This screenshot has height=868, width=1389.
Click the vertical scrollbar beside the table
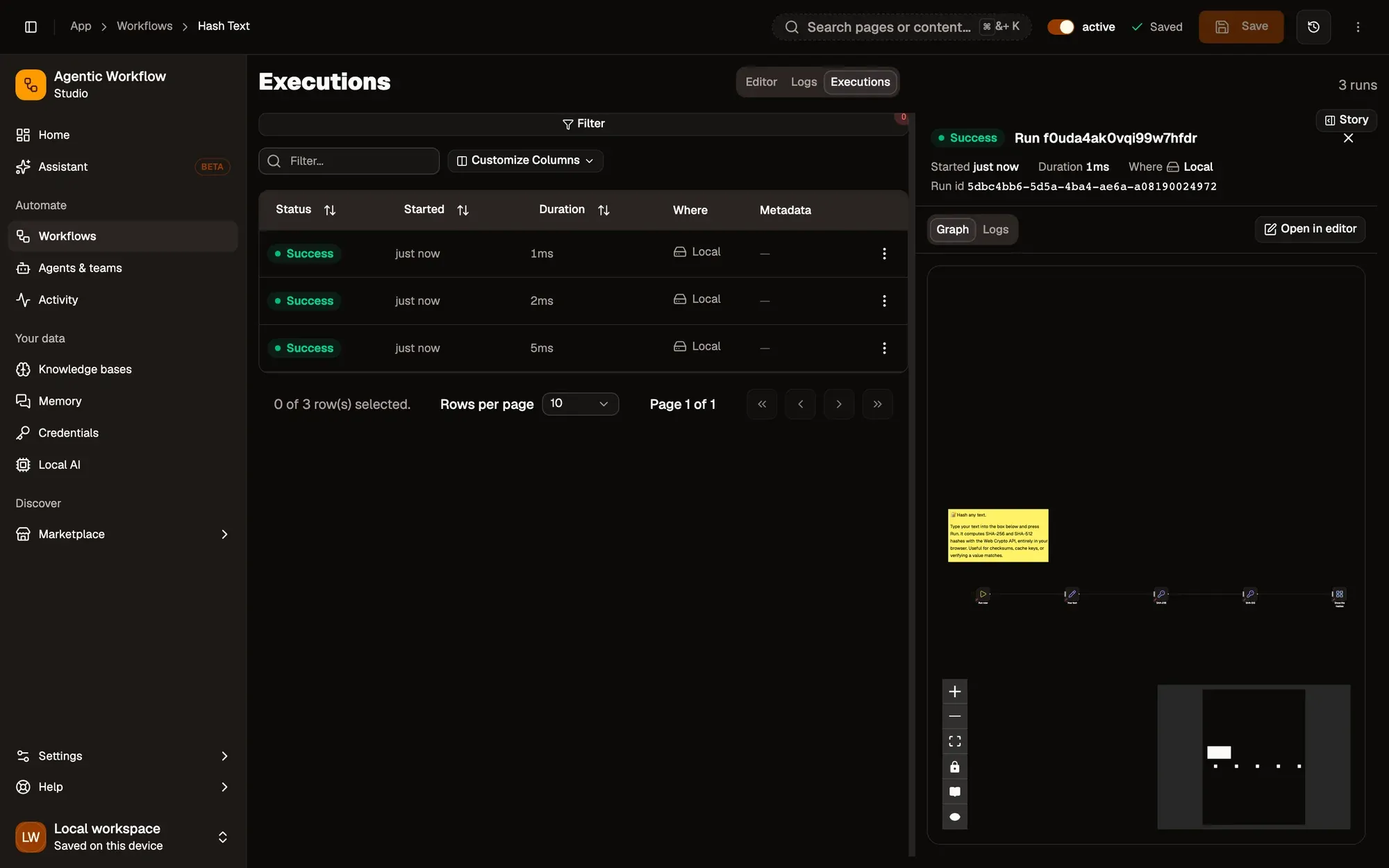click(x=912, y=484)
